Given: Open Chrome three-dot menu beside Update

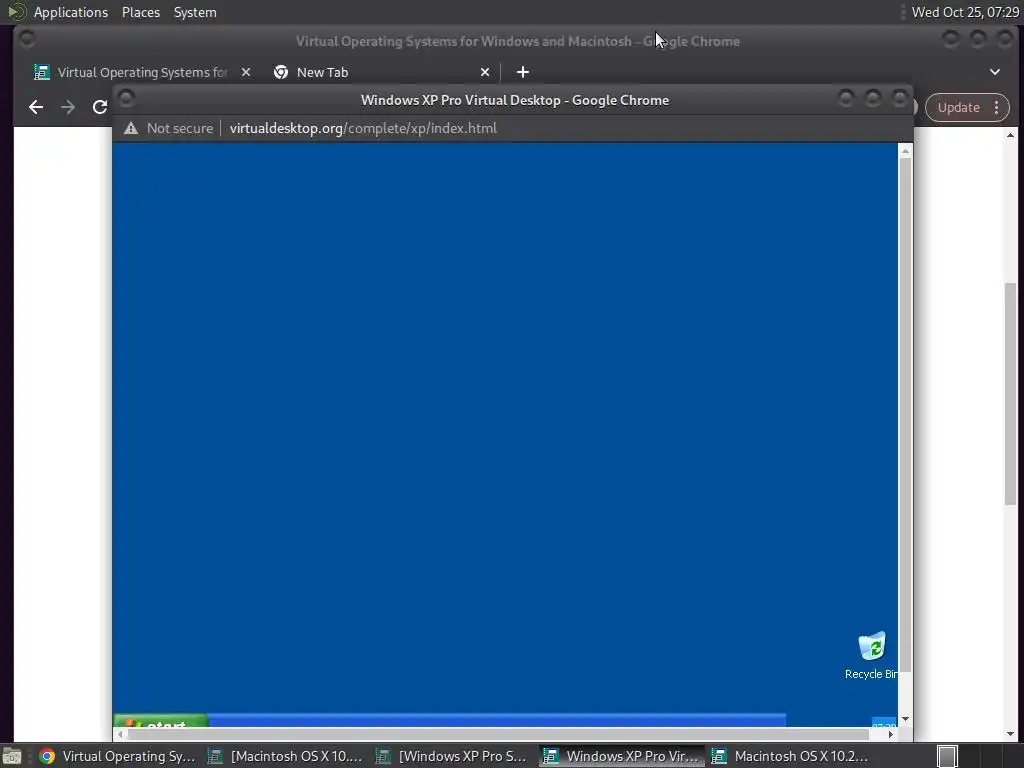Looking at the screenshot, I should pyautogui.click(x=997, y=107).
